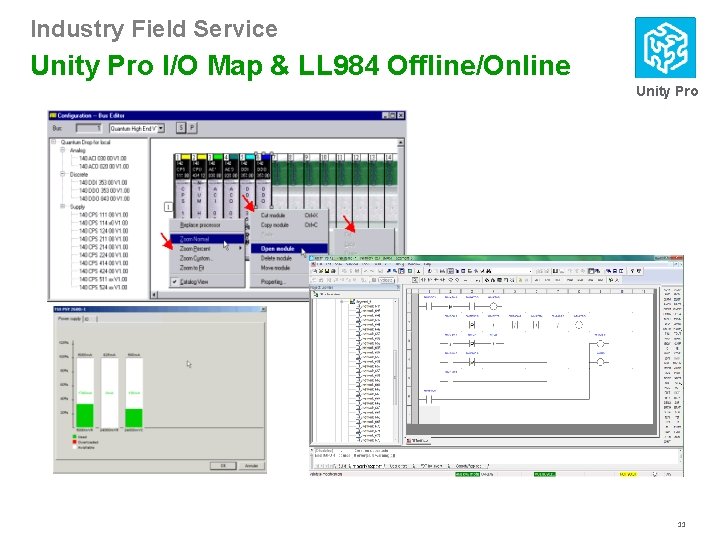Select 140 CPS 214 00 V1.00 supply entry

tap(103, 247)
